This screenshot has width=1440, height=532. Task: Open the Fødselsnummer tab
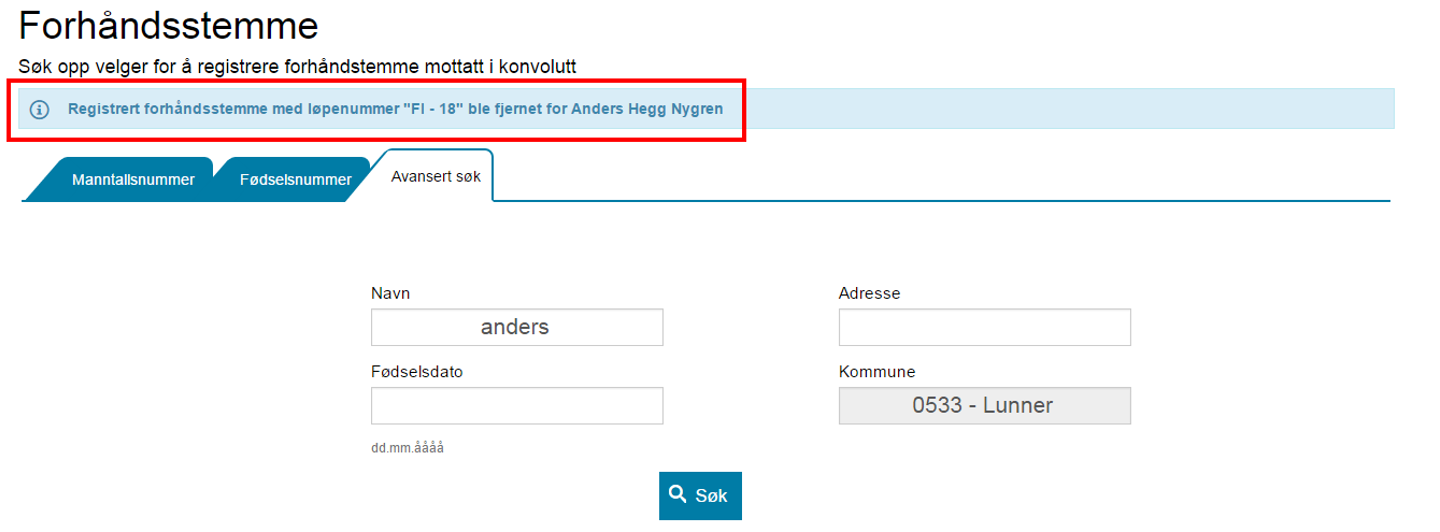[x=295, y=180]
